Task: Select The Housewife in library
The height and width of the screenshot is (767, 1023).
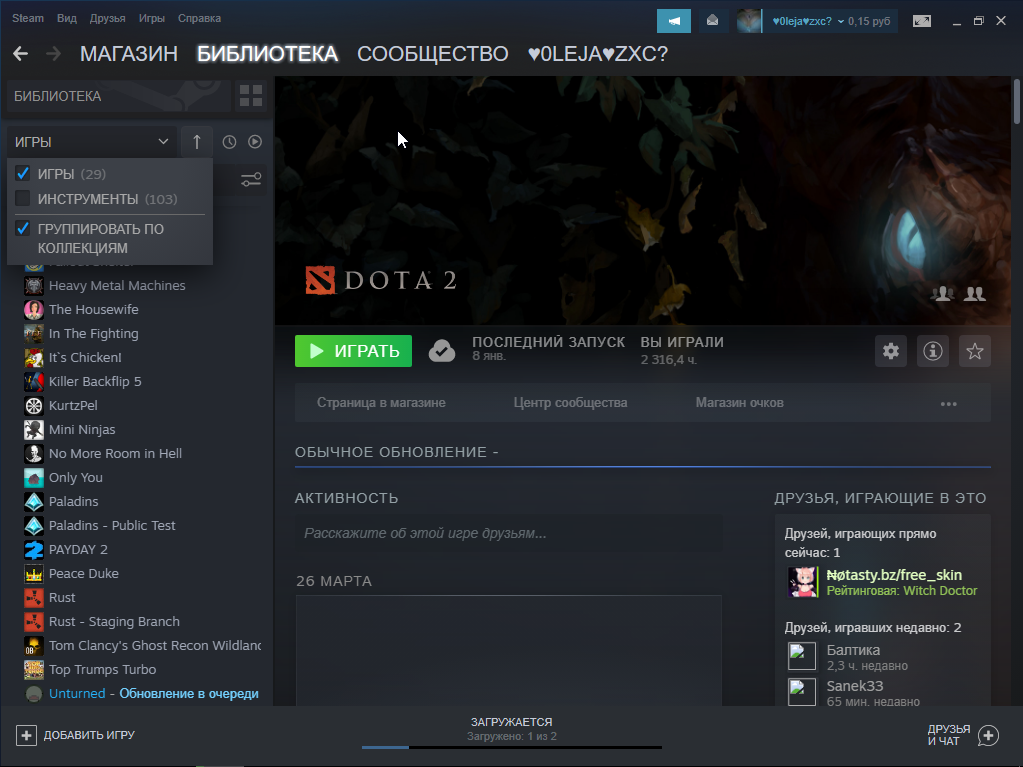Action: (x=93, y=310)
